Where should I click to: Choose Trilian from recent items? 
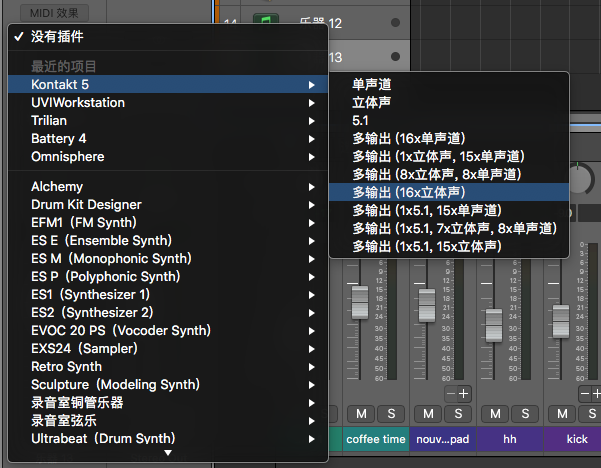pos(168,121)
